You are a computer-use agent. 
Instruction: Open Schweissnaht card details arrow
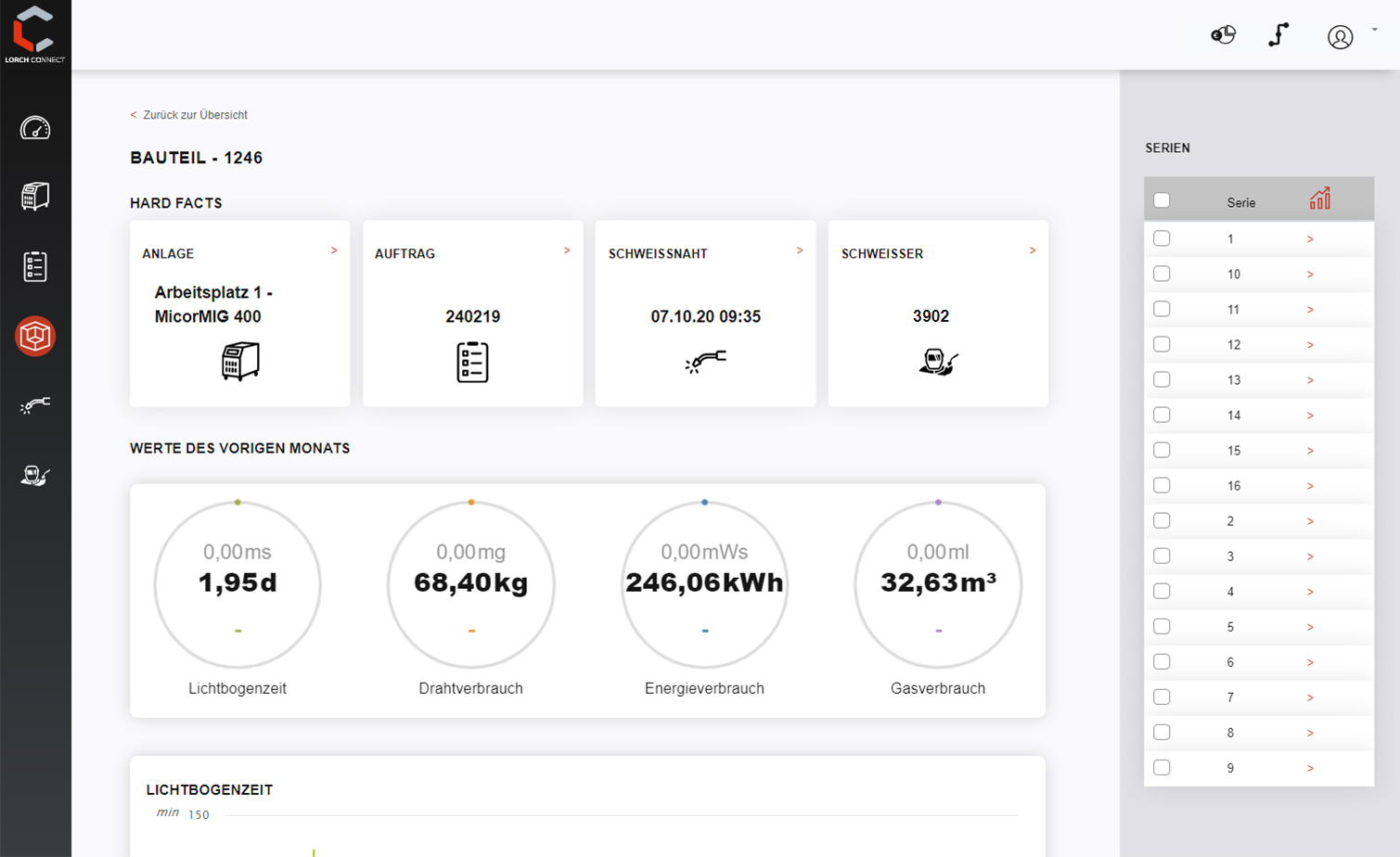pos(800,250)
